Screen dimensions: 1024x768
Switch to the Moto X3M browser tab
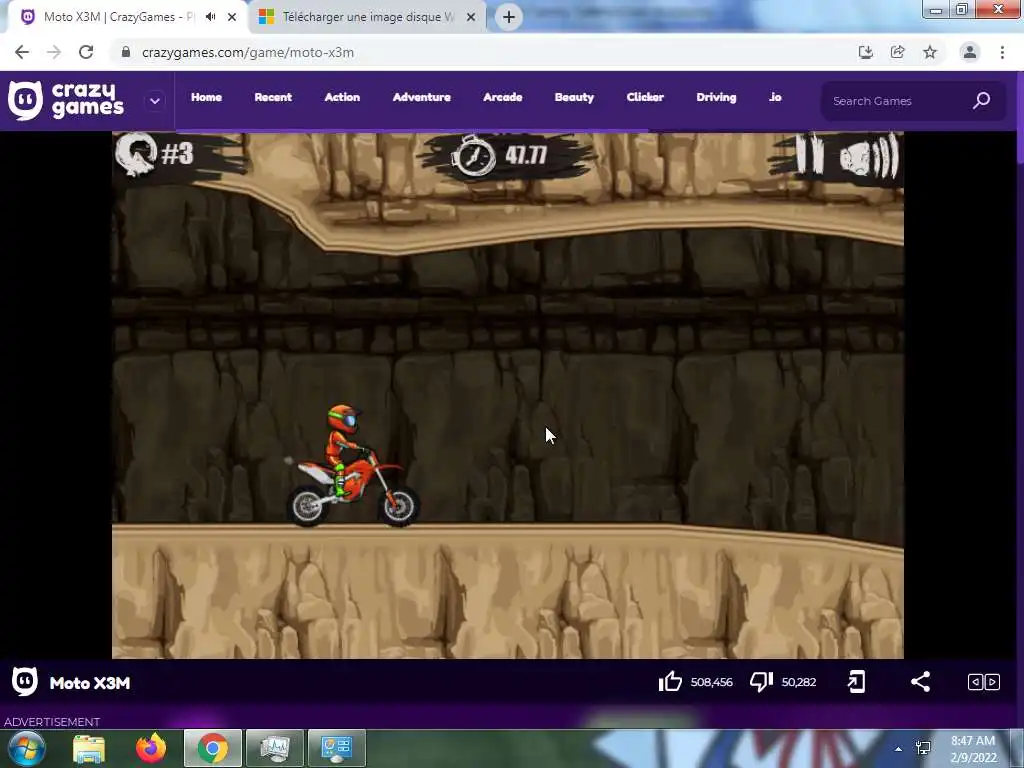[127, 17]
